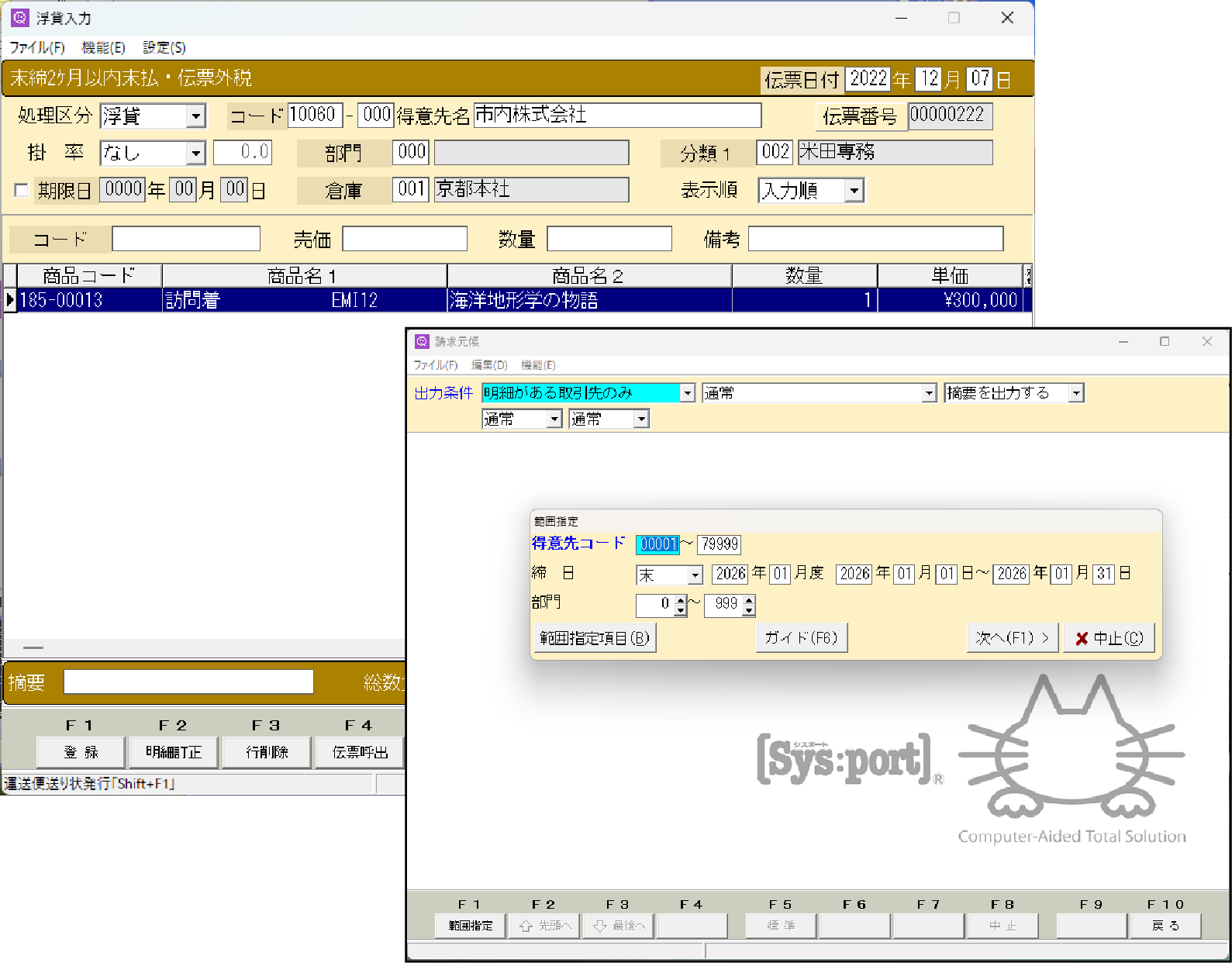
Task: Click the 伝票日付 year field 2022
Action: pyautogui.click(x=868, y=78)
